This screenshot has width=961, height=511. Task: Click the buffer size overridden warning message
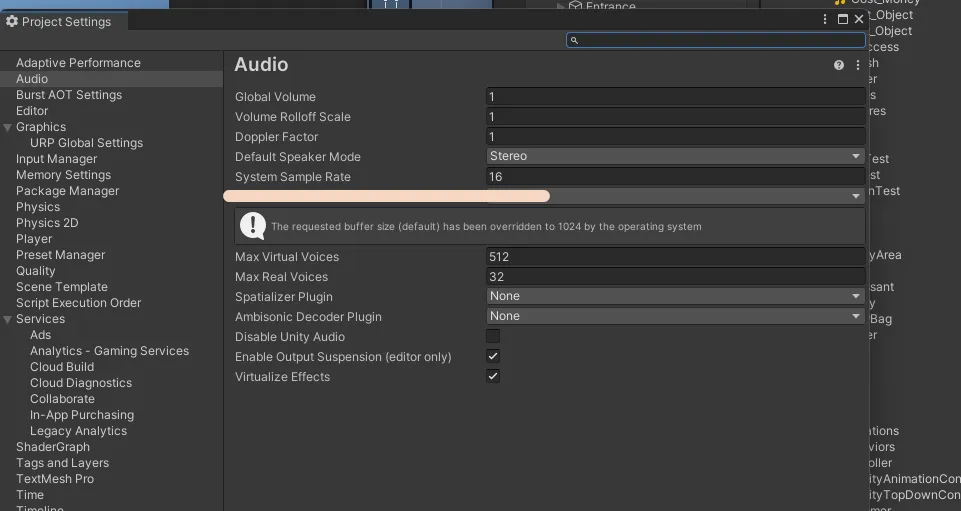[x=486, y=227]
